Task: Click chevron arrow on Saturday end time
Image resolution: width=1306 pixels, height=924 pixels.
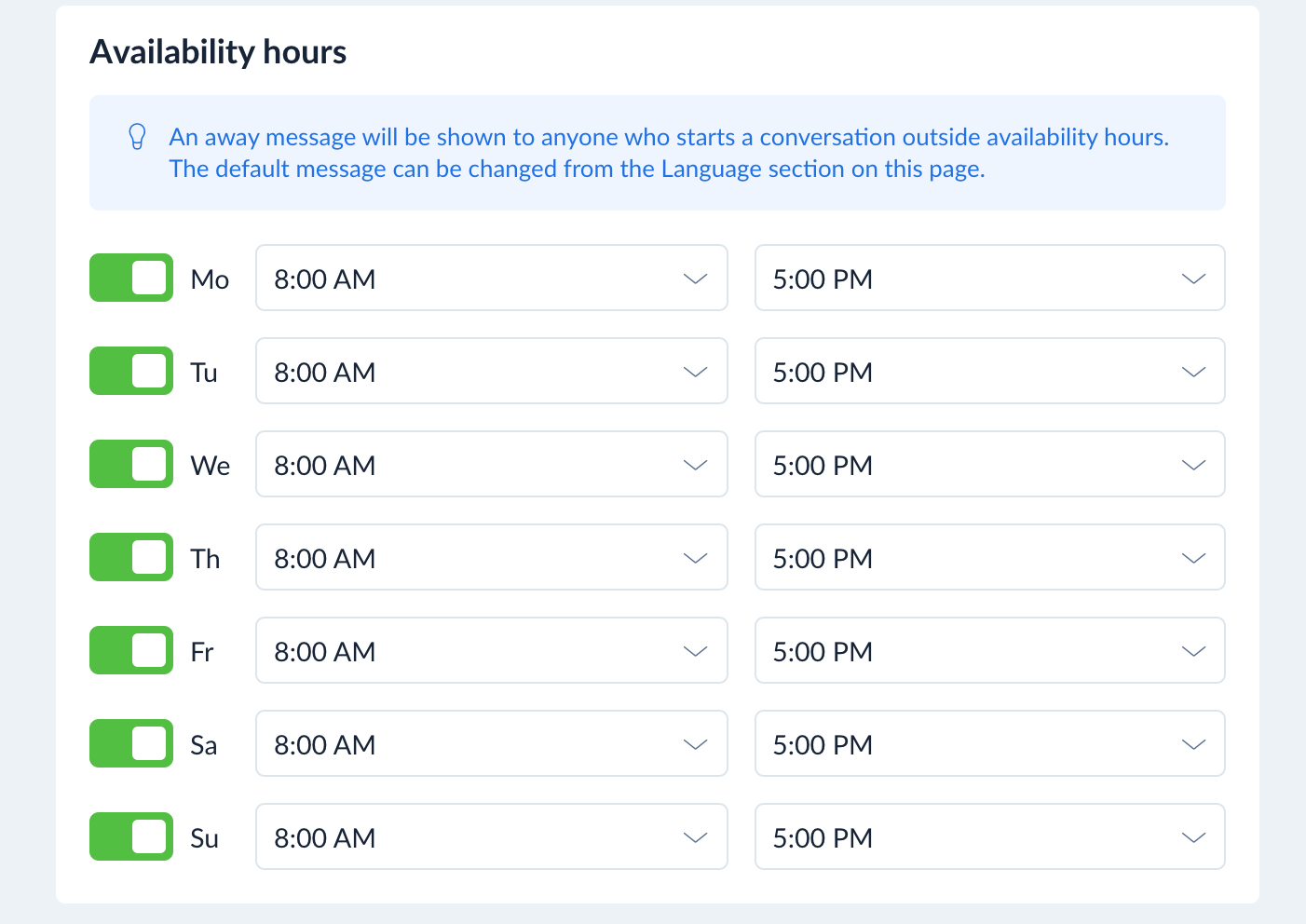Action: 1193,744
